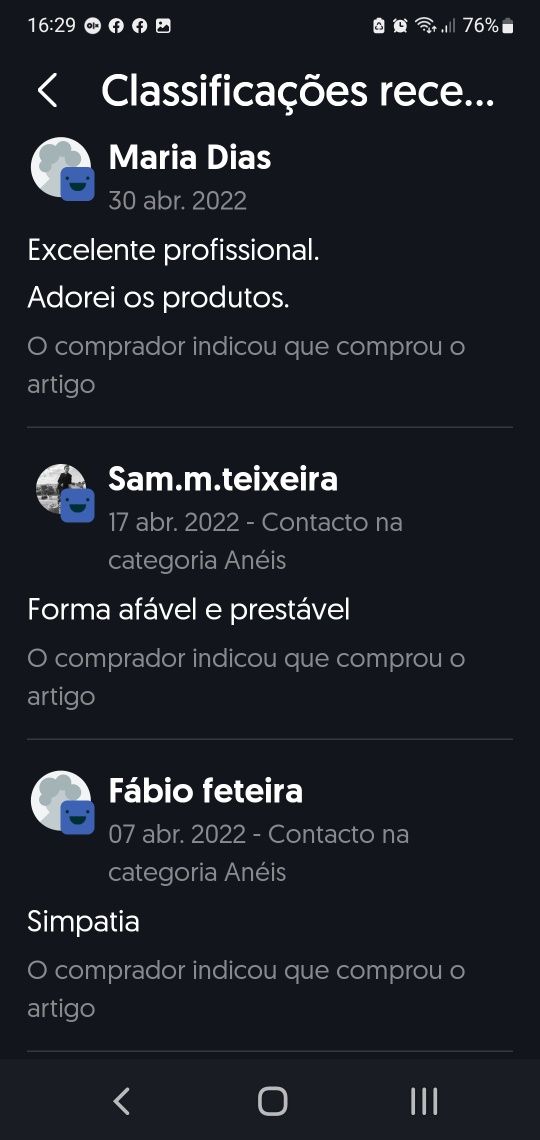Tap the battery indicator in status bar
540x1140 pixels.
pos(507,26)
